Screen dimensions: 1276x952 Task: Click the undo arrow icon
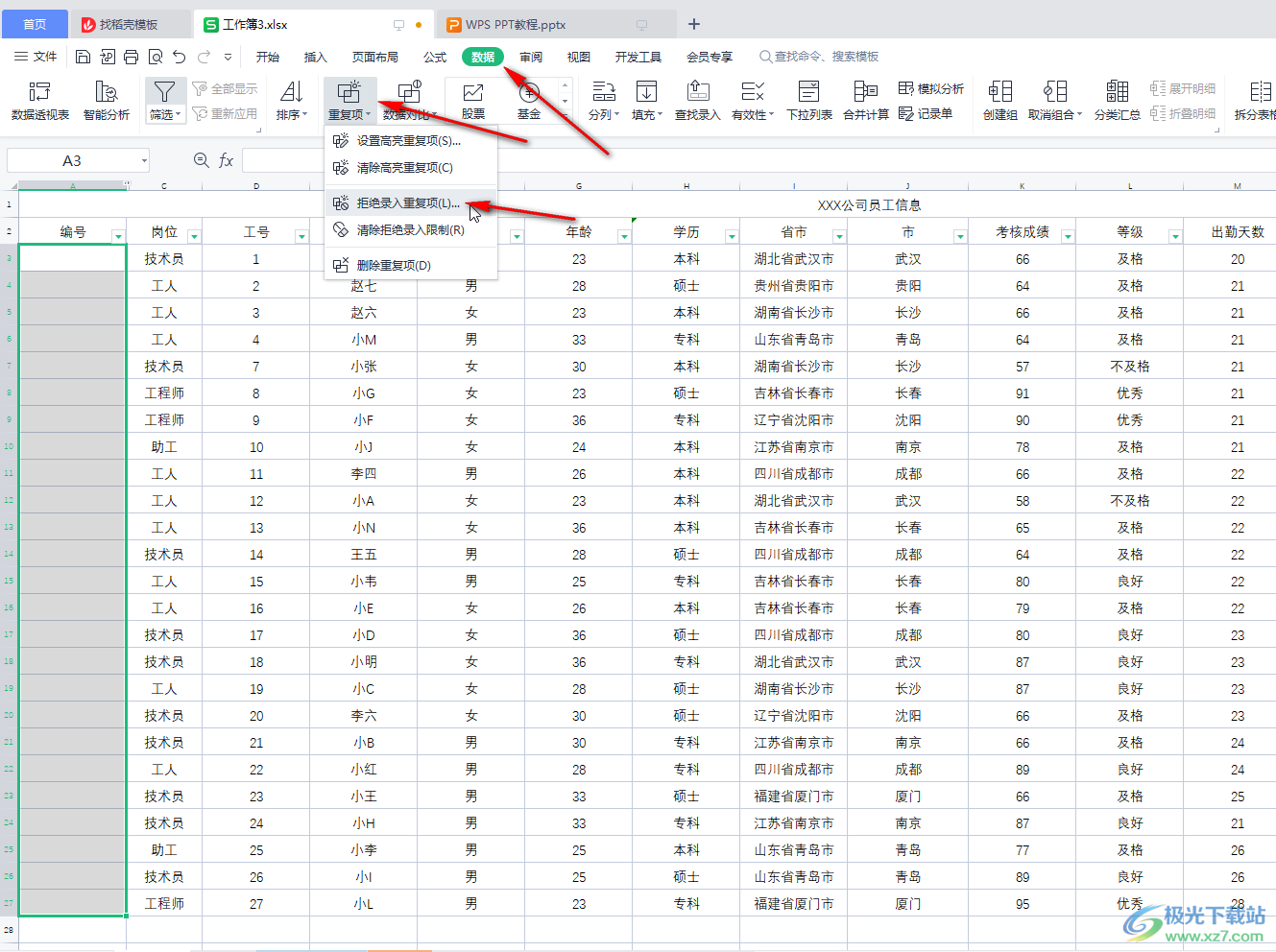click(179, 57)
